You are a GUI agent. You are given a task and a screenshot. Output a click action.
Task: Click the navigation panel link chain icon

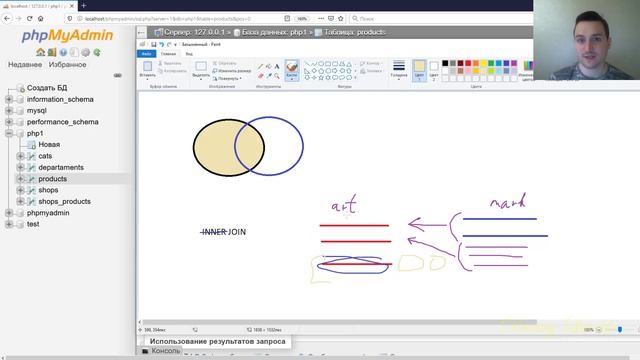point(118,76)
